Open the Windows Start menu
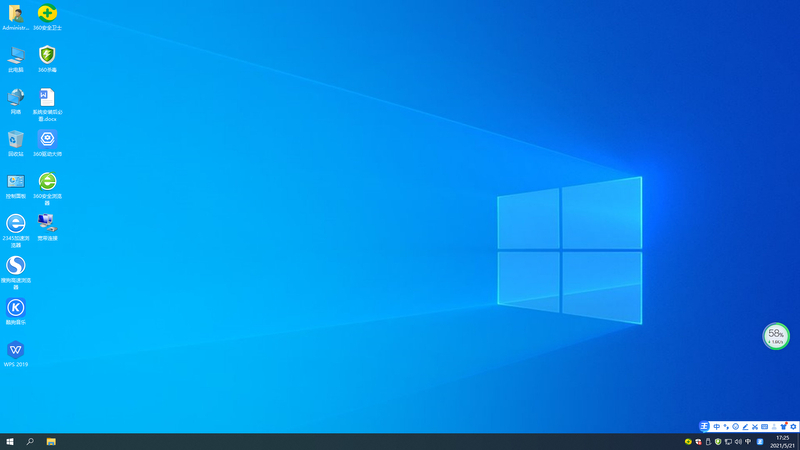This screenshot has width=800, height=450. pos(10,442)
